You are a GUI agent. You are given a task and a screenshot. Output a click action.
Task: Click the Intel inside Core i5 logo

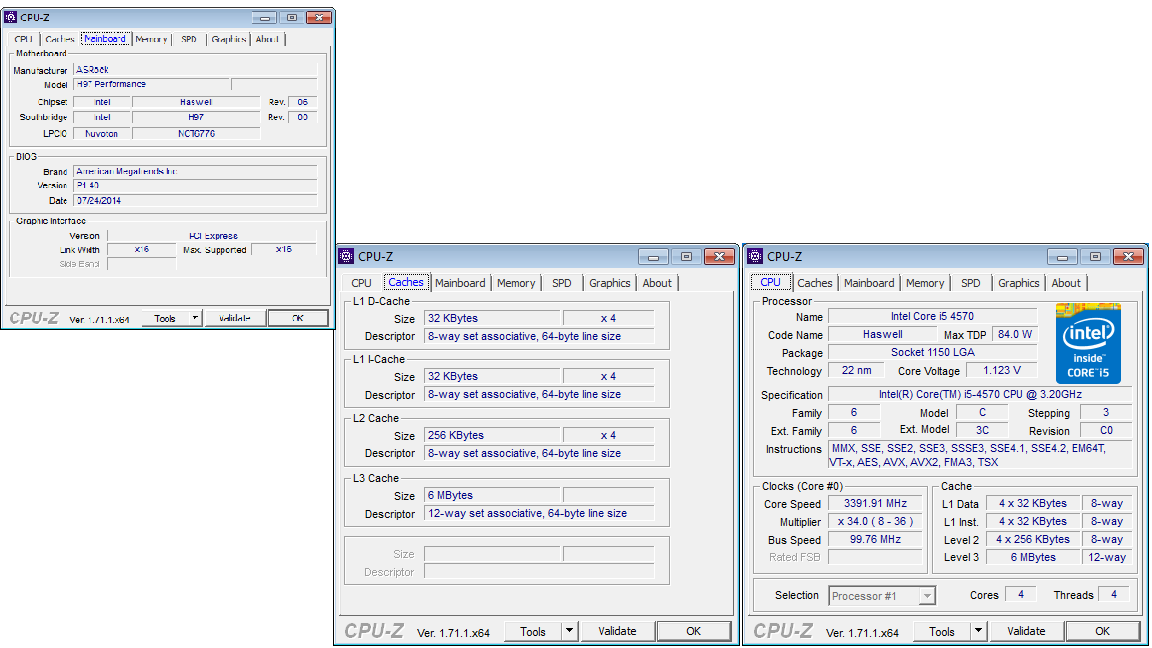pos(1088,343)
